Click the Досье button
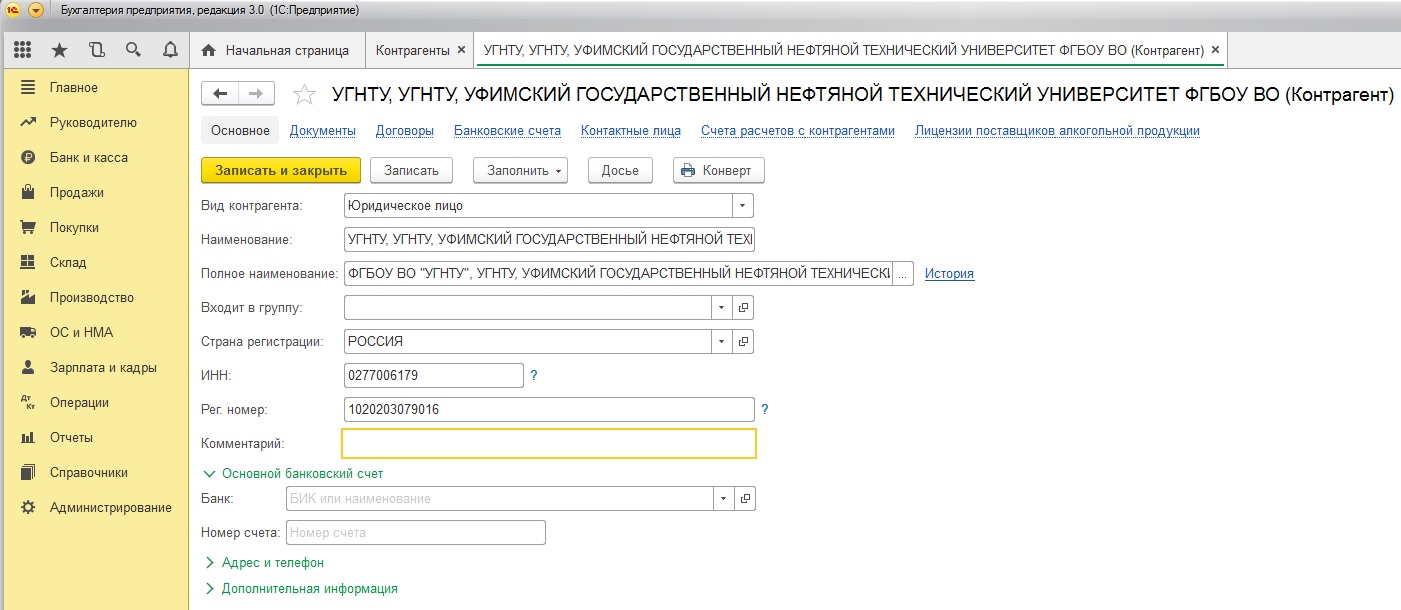1401x610 pixels. pos(620,171)
